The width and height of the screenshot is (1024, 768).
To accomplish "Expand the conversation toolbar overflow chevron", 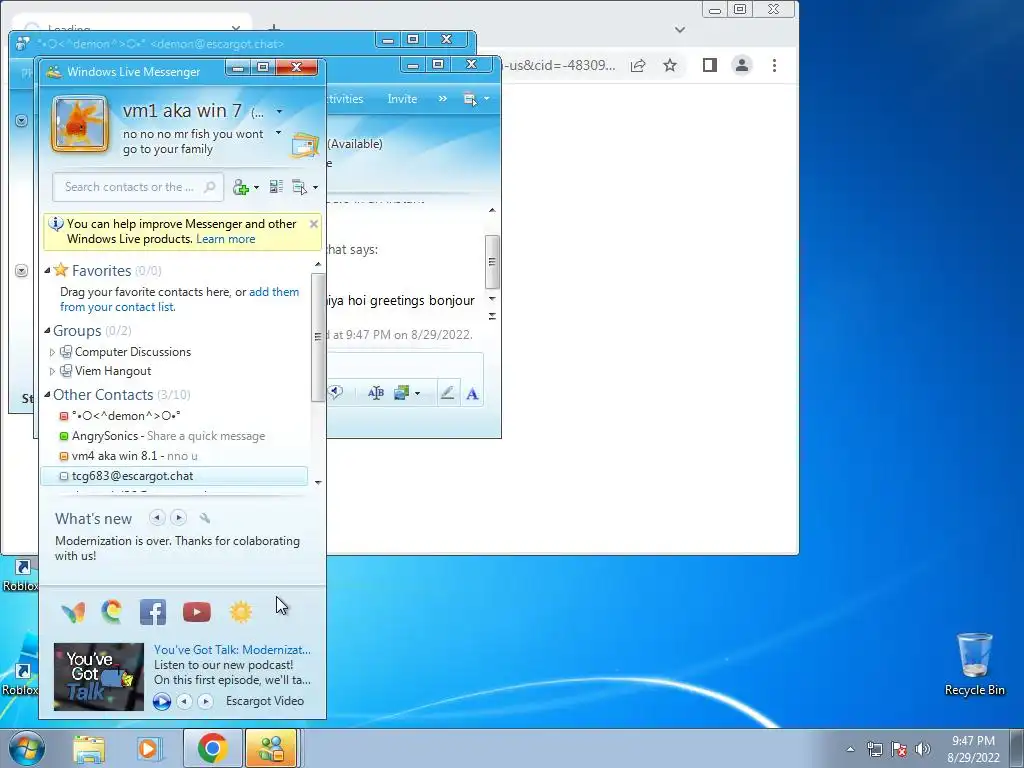I will 443,99.
